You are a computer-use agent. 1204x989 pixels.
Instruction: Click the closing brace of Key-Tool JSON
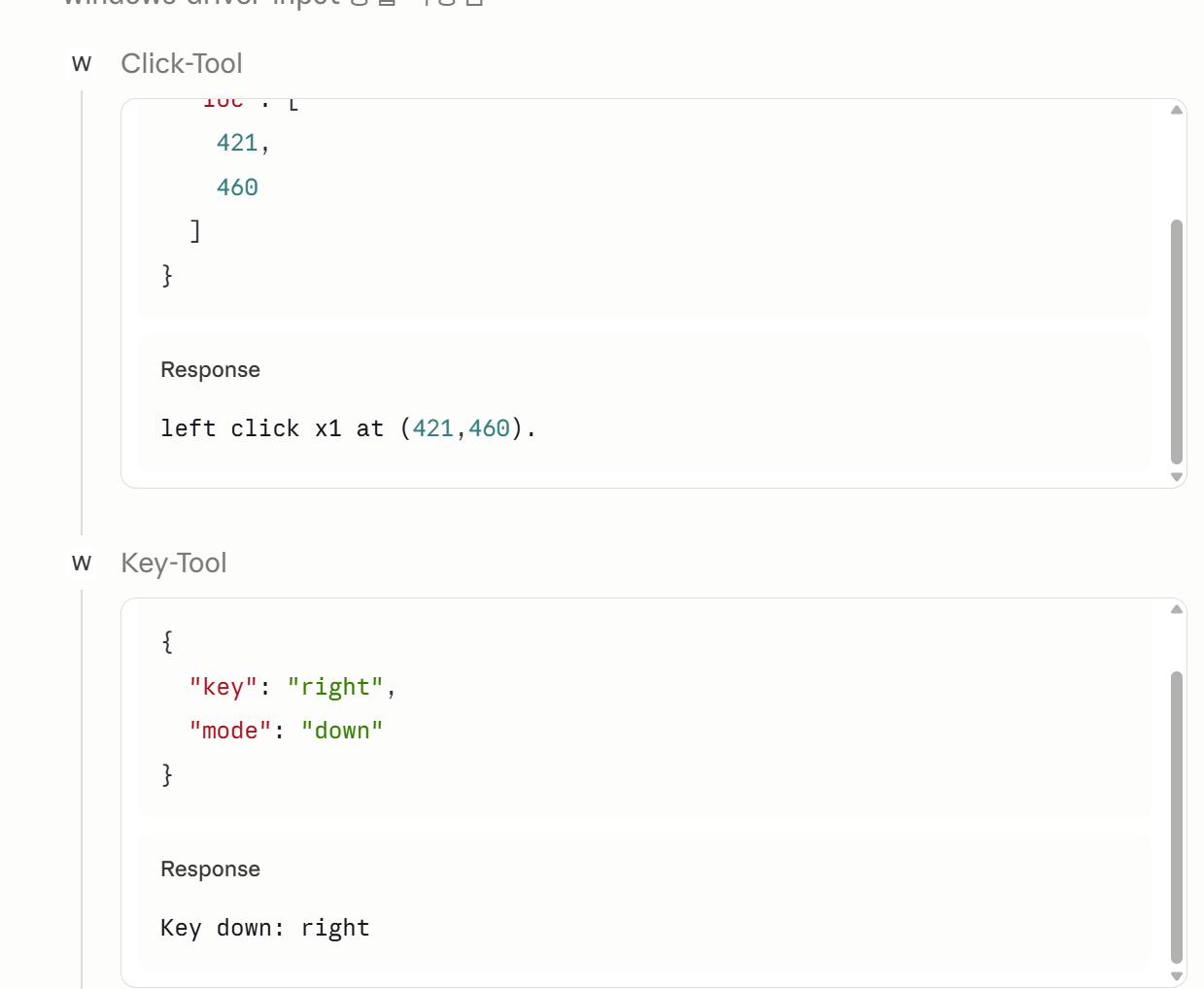[x=167, y=774]
